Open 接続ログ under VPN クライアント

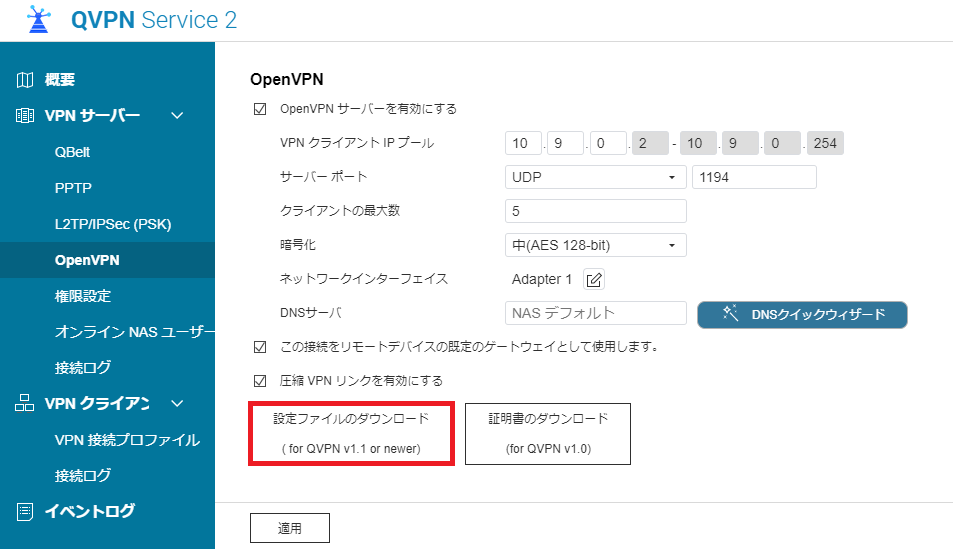(83, 475)
